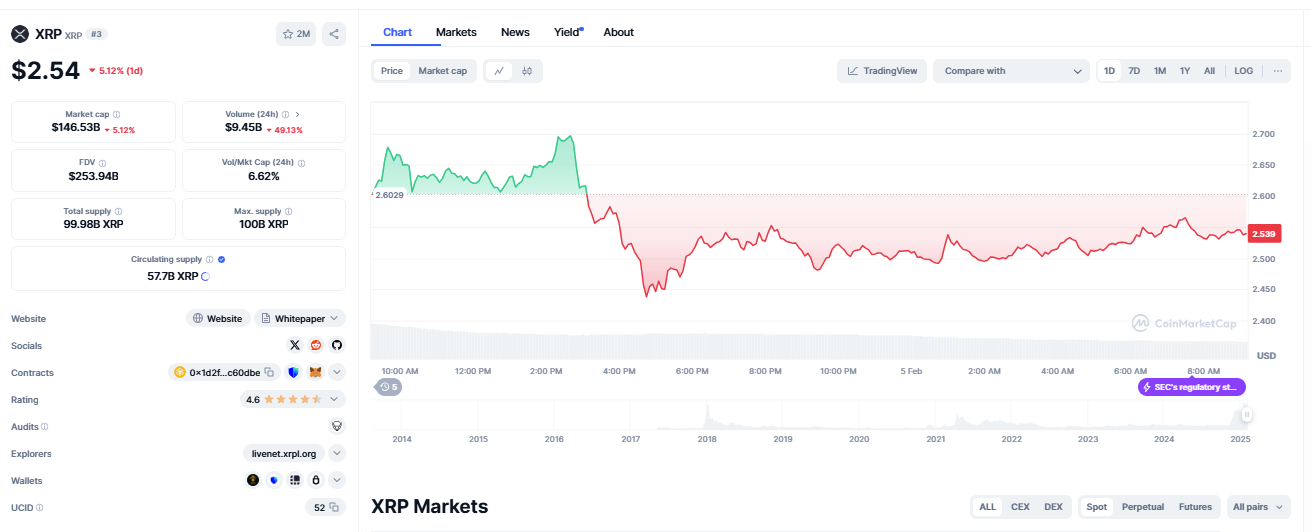This screenshot has height=532, width=1311.
Task: Click the SEC's regulatory news marker
Action: [1191, 387]
